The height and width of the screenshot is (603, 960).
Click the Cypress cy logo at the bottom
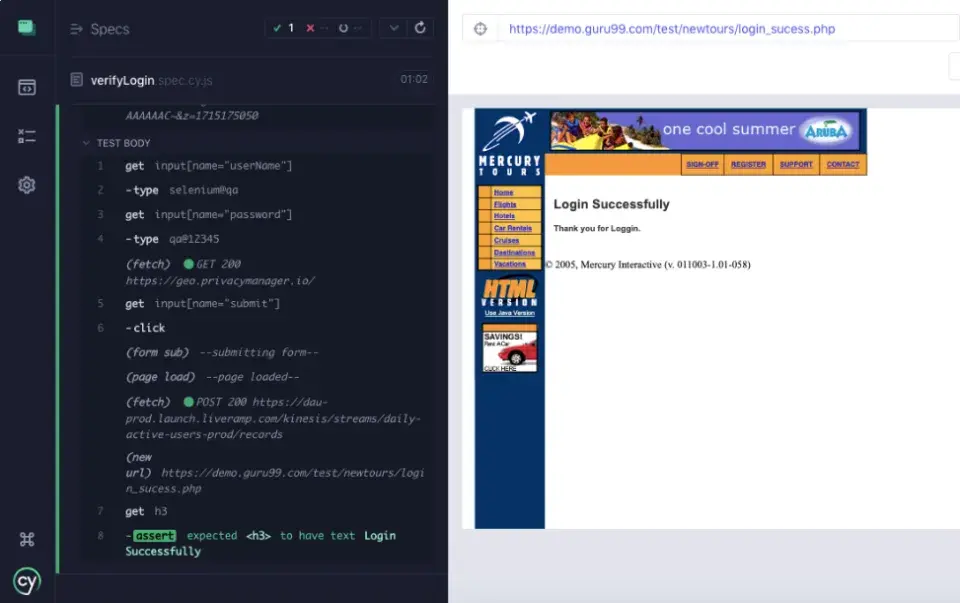26,581
